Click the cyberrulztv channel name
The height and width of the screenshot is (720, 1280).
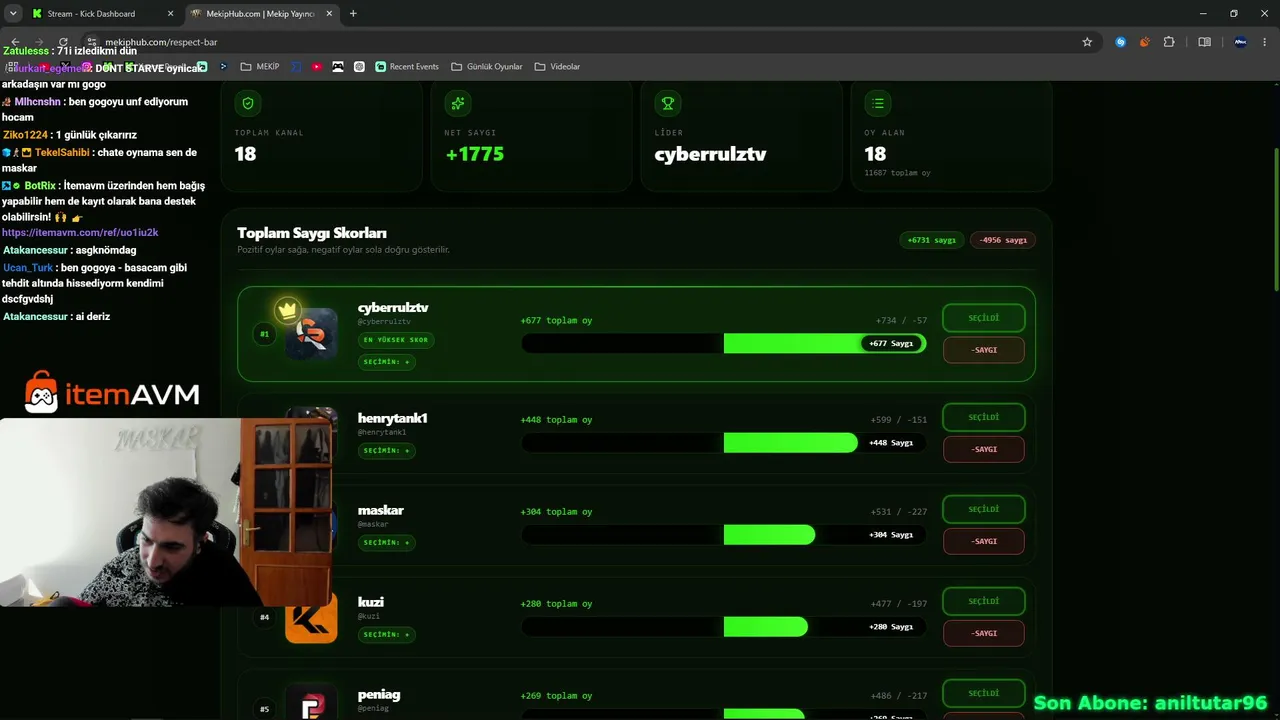(393, 307)
